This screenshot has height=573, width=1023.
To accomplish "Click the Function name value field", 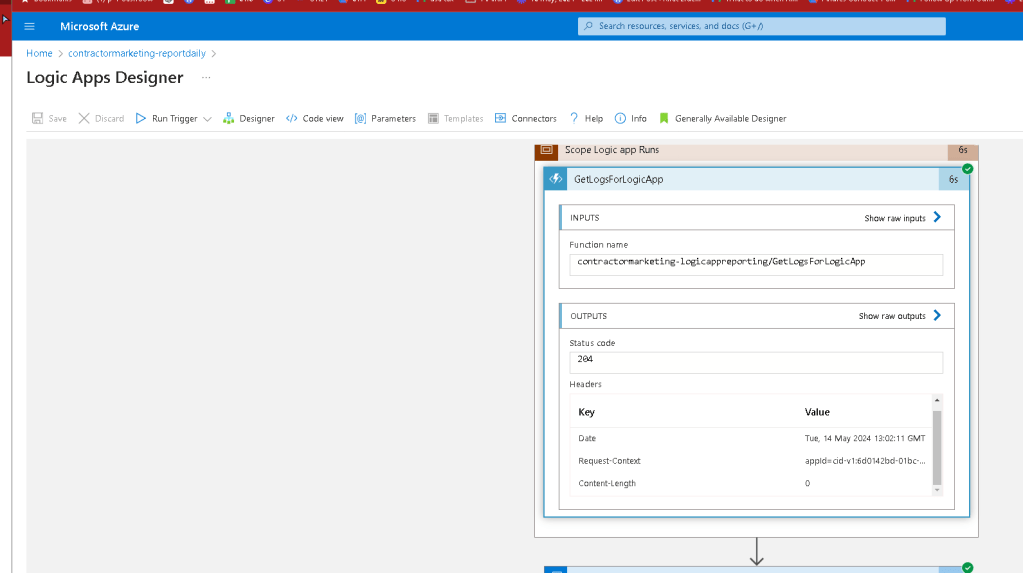I will pos(756,264).
